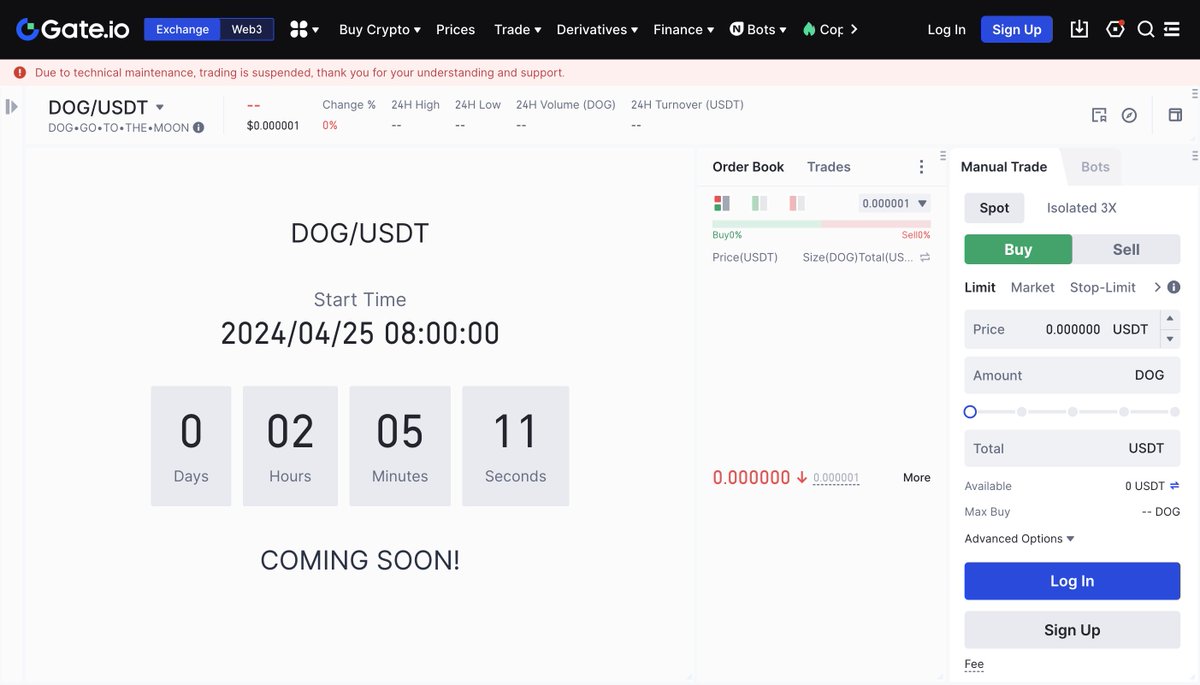The width and height of the screenshot is (1200, 685).
Task: Select Isolated 3X margin mode
Action: pyautogui.click(x=1082, y=208)
